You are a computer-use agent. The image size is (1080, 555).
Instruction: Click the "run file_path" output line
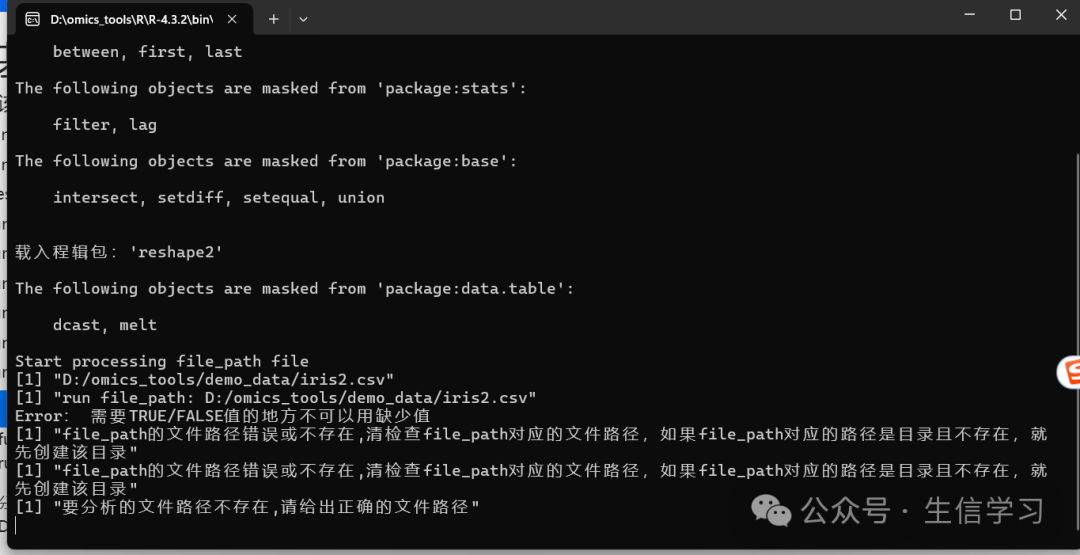[x=276, y=397]
